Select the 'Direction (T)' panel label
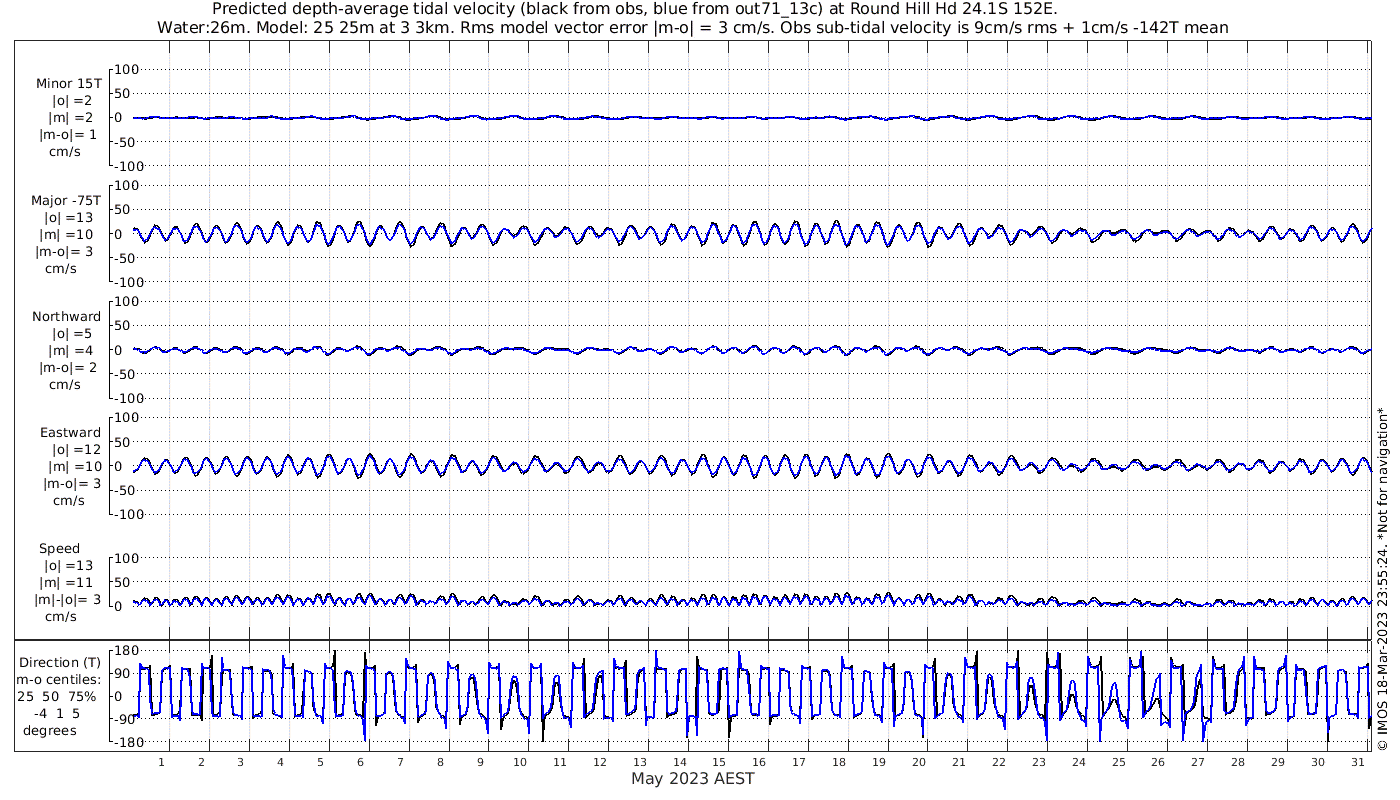Image resolution: width=1400 pixels, height=800 pixels. click(x=60, y=663)
